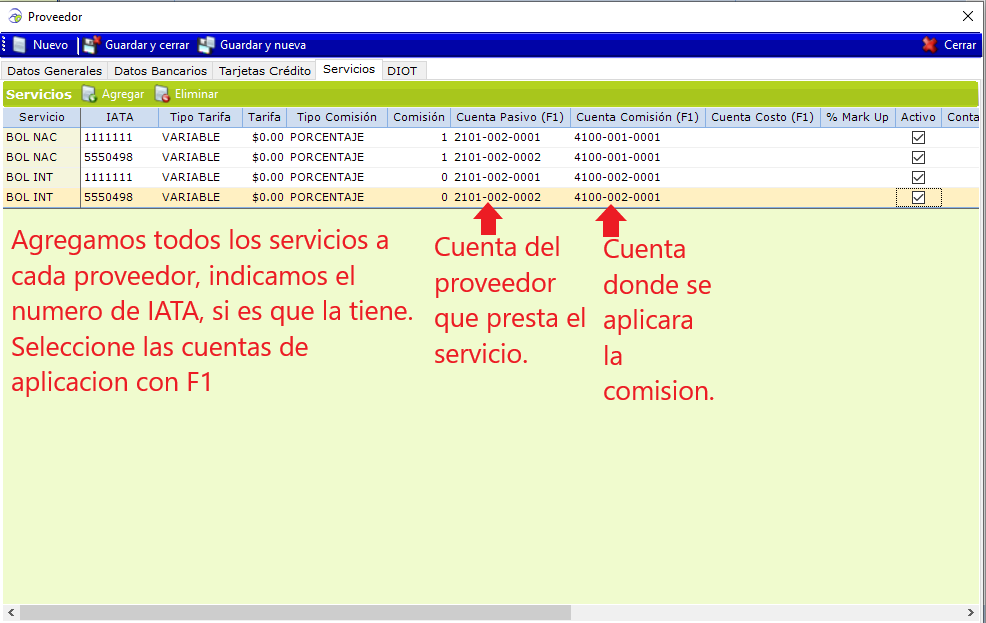The height and width of the screenshot is (623, 986).
Task: Click the Guardar y nueva disk icon
Action: coord(207,45)
